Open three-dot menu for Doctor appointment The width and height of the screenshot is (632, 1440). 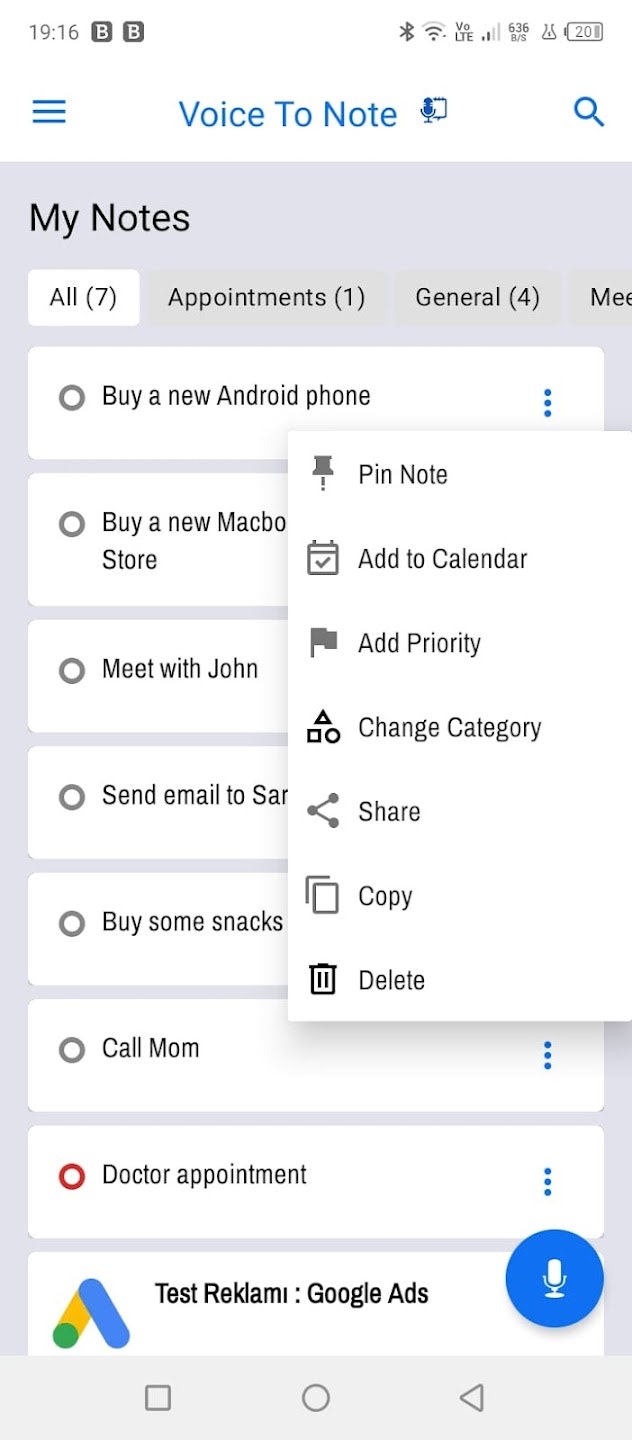tap(547, 1181)
